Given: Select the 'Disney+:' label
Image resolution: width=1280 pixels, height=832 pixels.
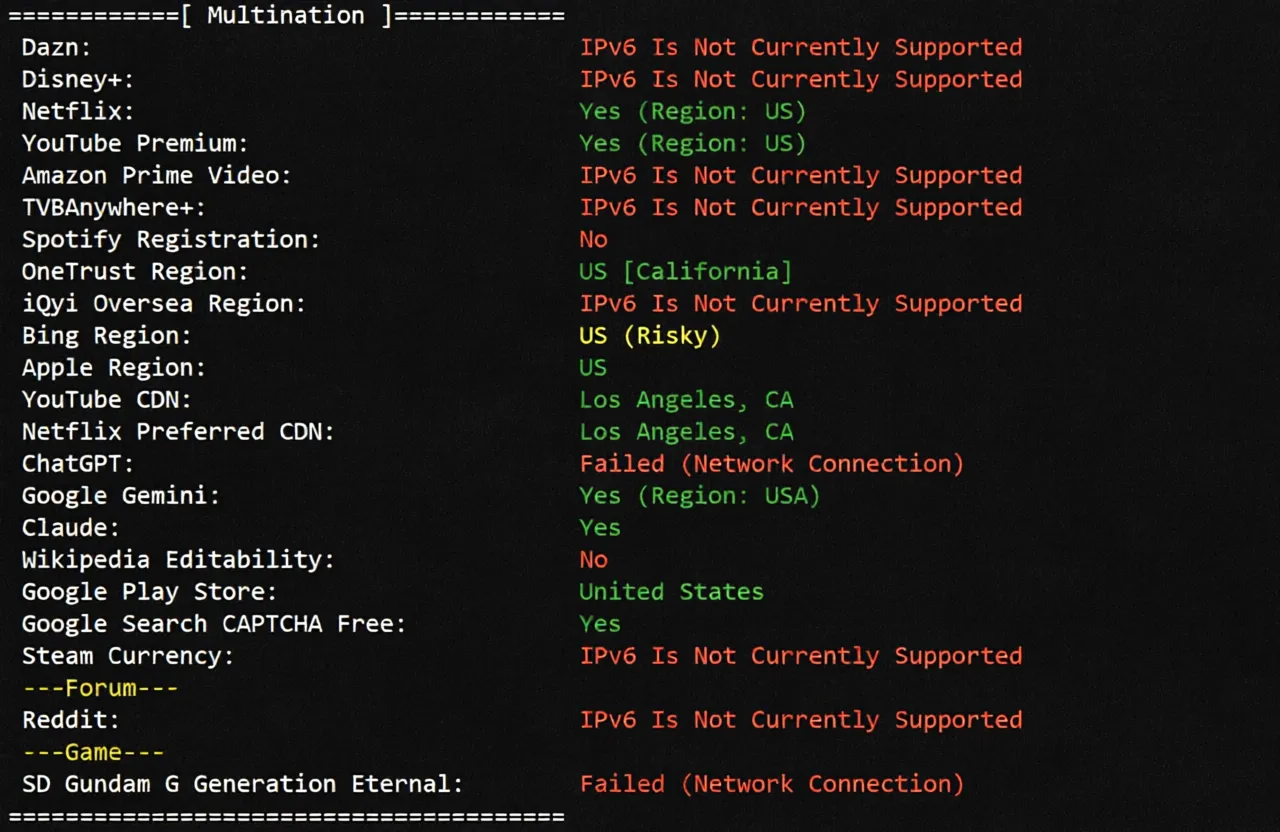Looking at the screenshot, I should 78,79.
